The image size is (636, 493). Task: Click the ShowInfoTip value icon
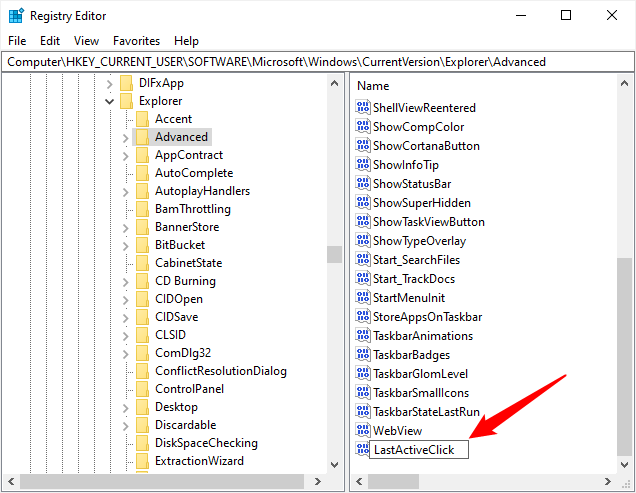point(363,165)
